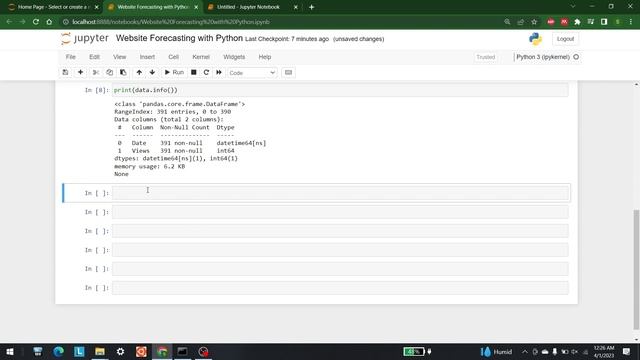
Task: Reload the browser page
Action: (x=36, y=22)
